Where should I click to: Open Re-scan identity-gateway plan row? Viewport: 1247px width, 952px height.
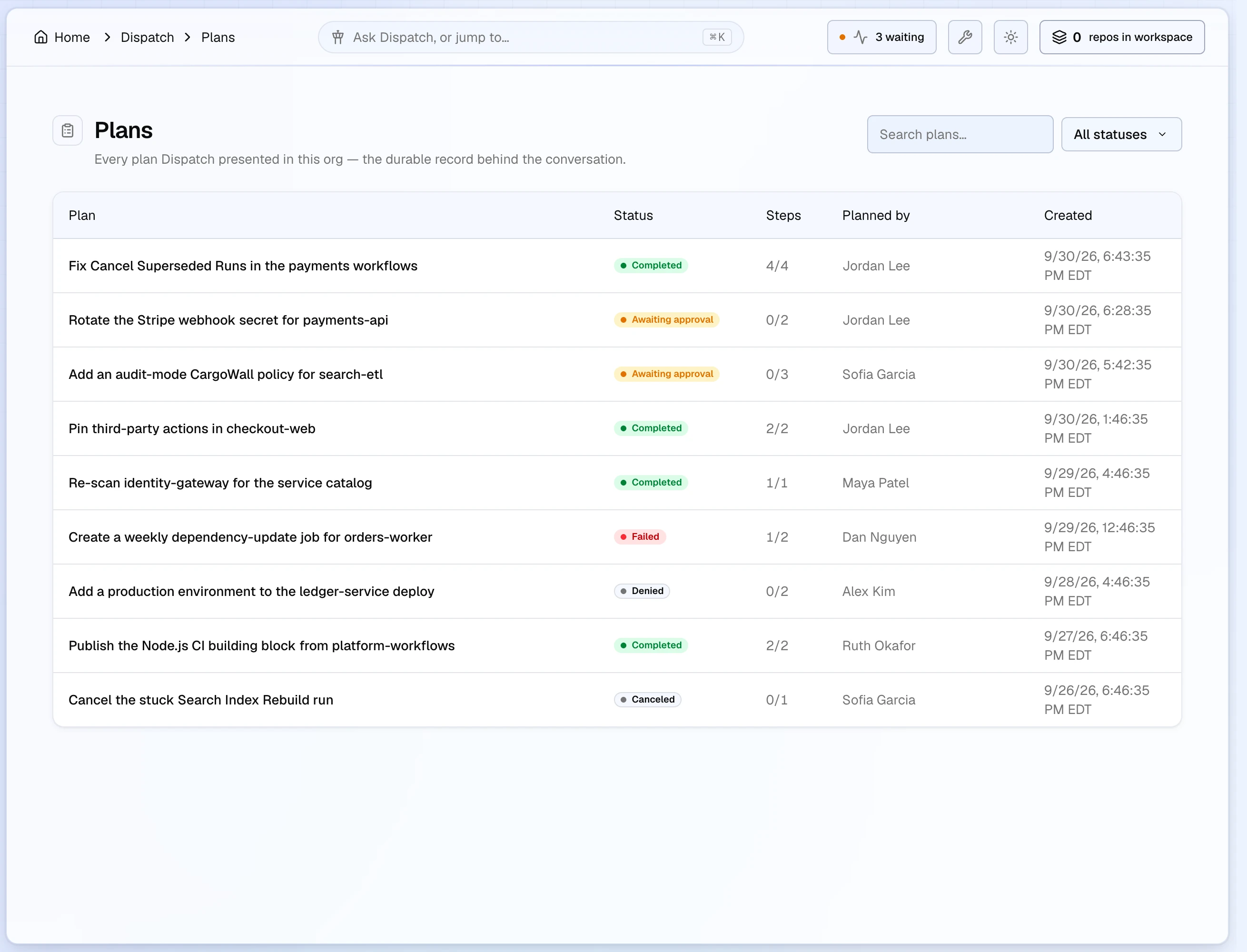click(617, 483)
